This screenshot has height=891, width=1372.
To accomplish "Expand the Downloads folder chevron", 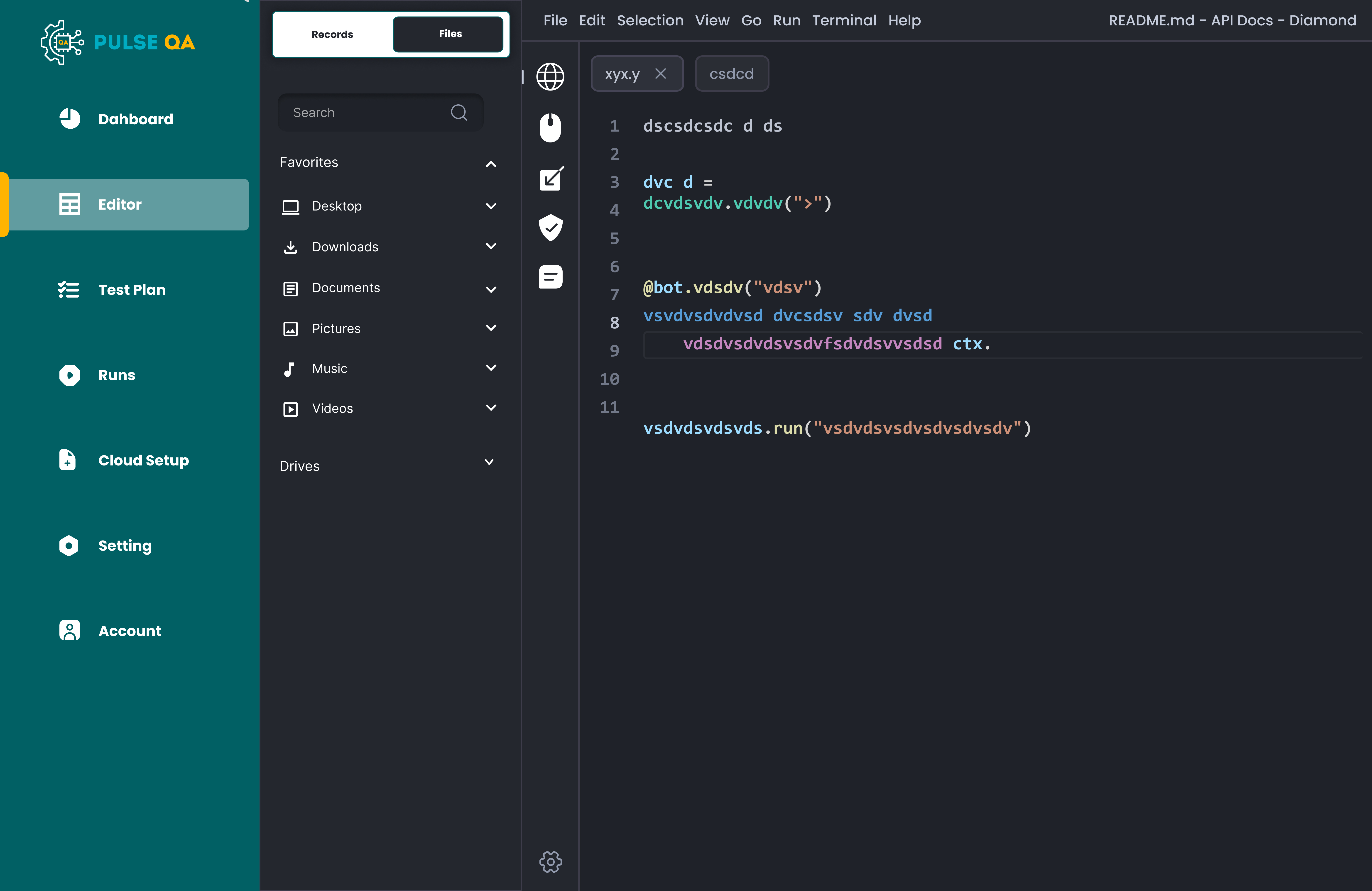I will 491,246.
